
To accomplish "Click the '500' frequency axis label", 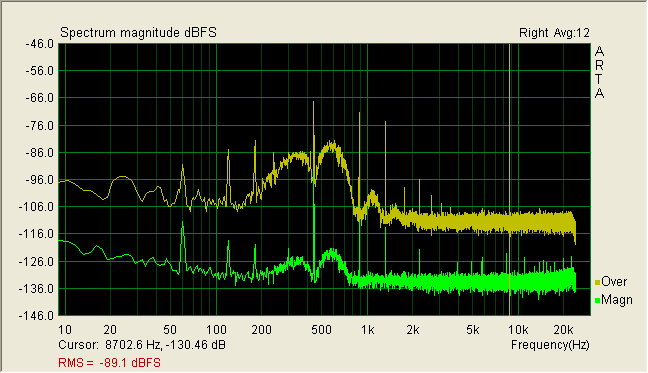I will tap(322, 330).
